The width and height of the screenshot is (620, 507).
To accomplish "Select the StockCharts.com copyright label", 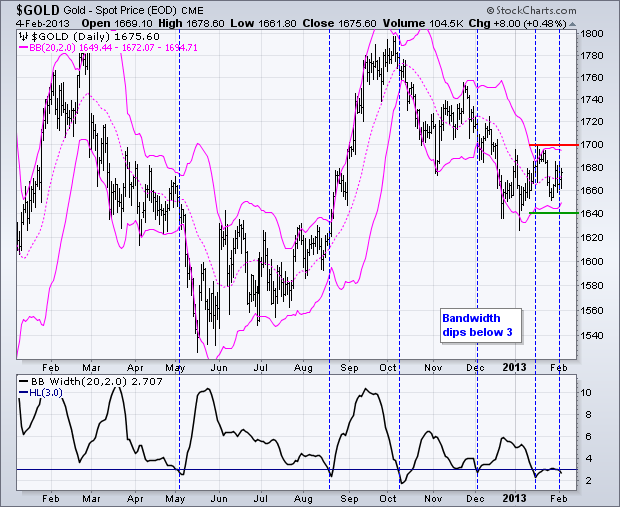I will [531, 10].
